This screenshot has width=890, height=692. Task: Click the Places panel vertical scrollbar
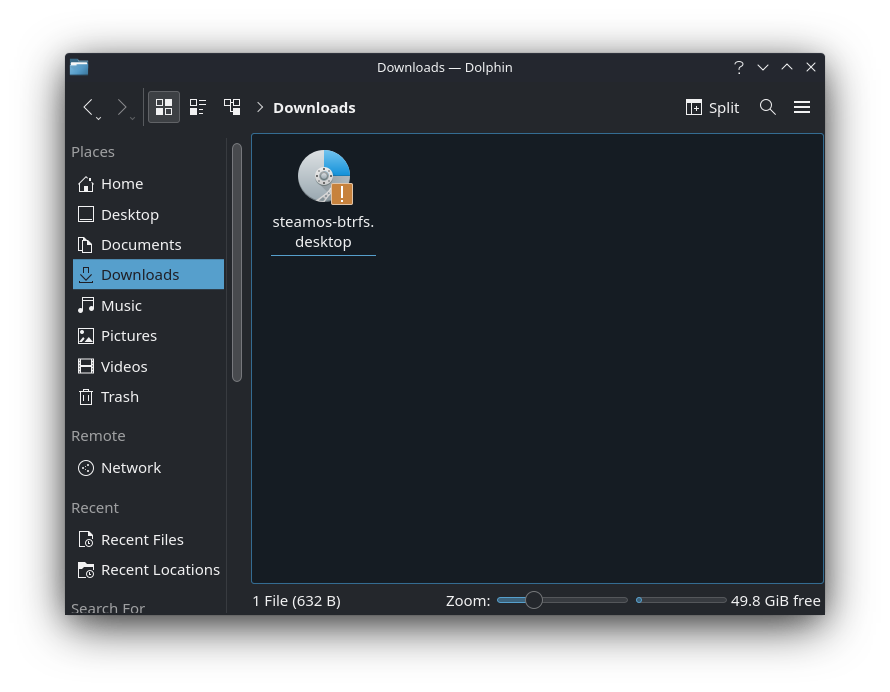pyautogui.click(x=237, y=262)
